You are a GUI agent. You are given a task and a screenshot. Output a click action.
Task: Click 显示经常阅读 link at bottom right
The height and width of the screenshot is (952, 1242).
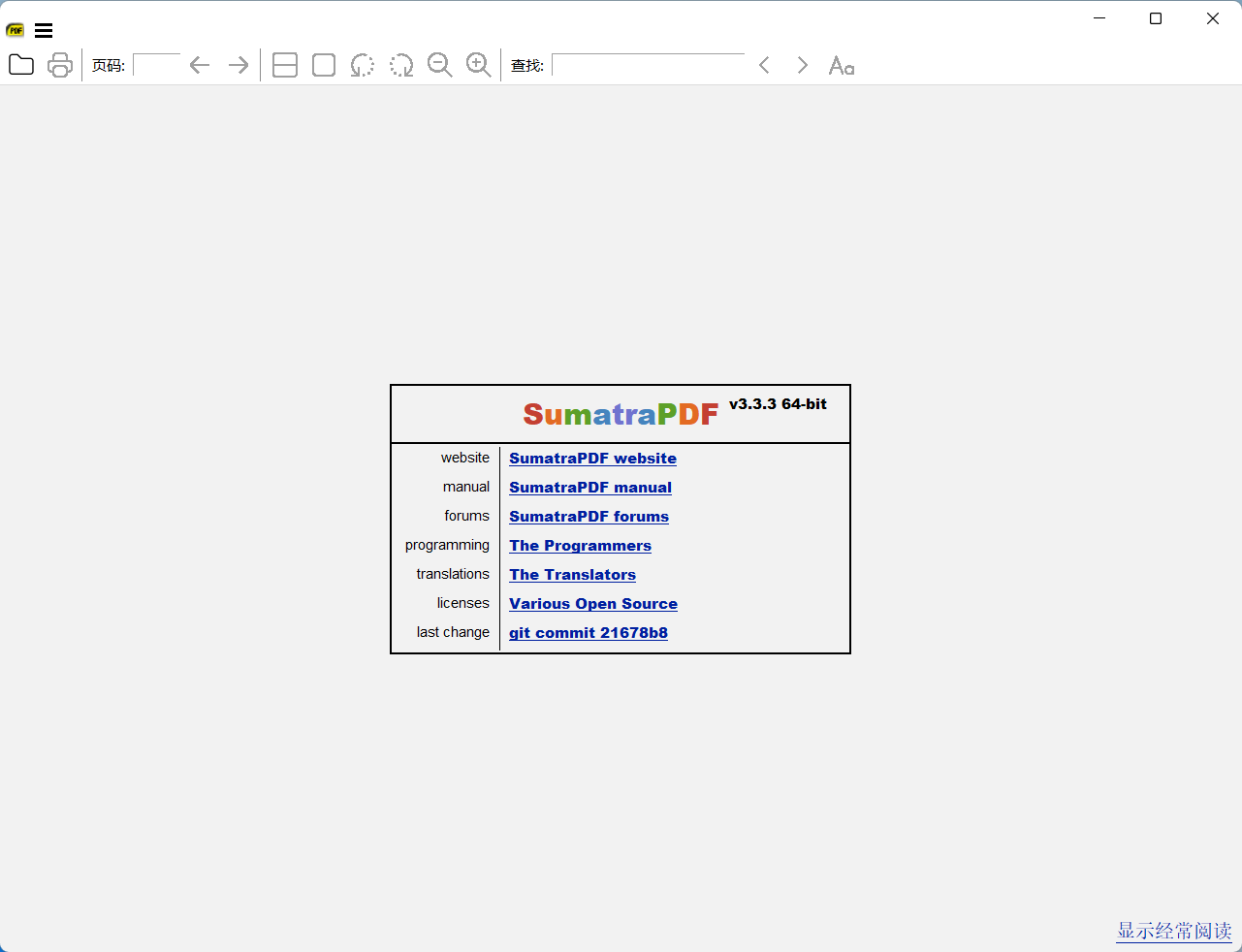[1173, 931]
